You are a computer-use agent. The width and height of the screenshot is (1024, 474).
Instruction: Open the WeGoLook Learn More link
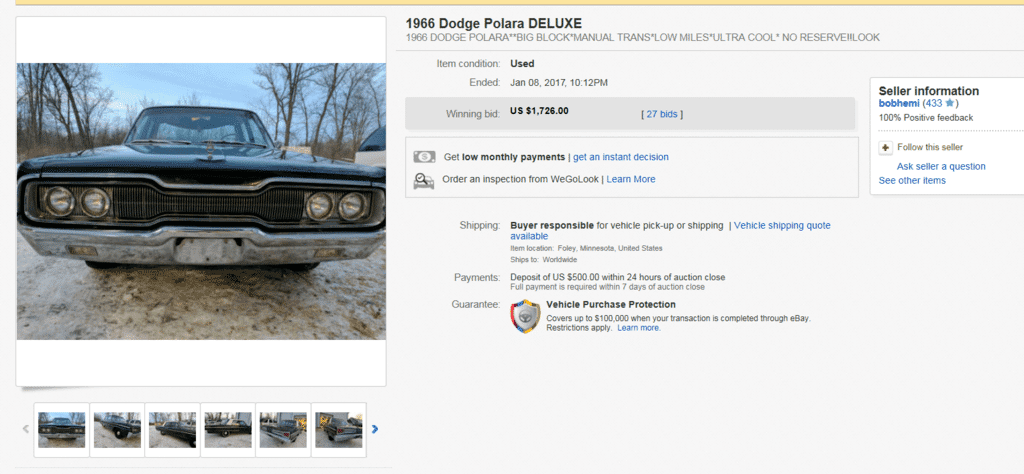[x=631, y=179]
